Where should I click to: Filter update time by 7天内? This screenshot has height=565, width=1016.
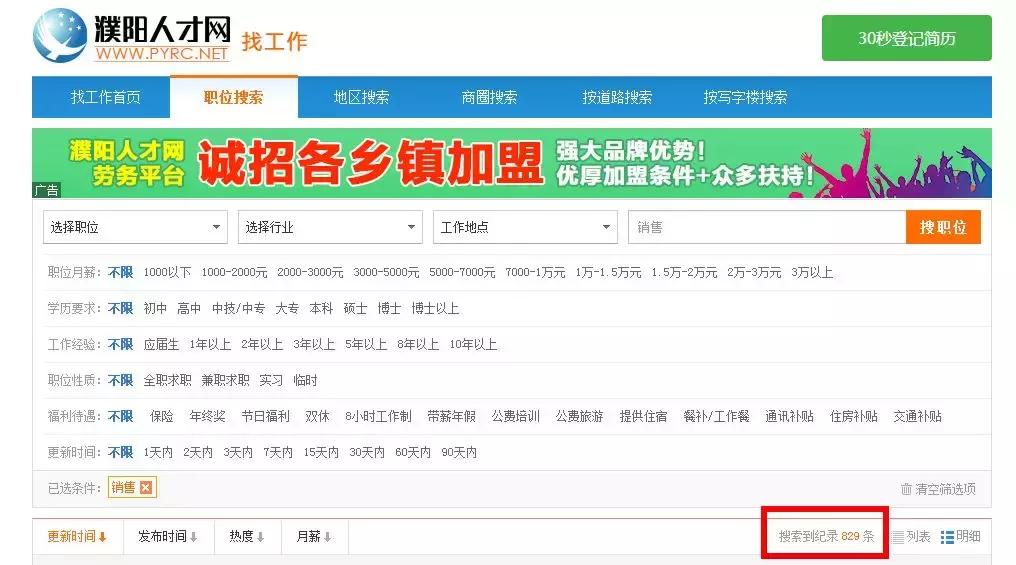(278, 452)
